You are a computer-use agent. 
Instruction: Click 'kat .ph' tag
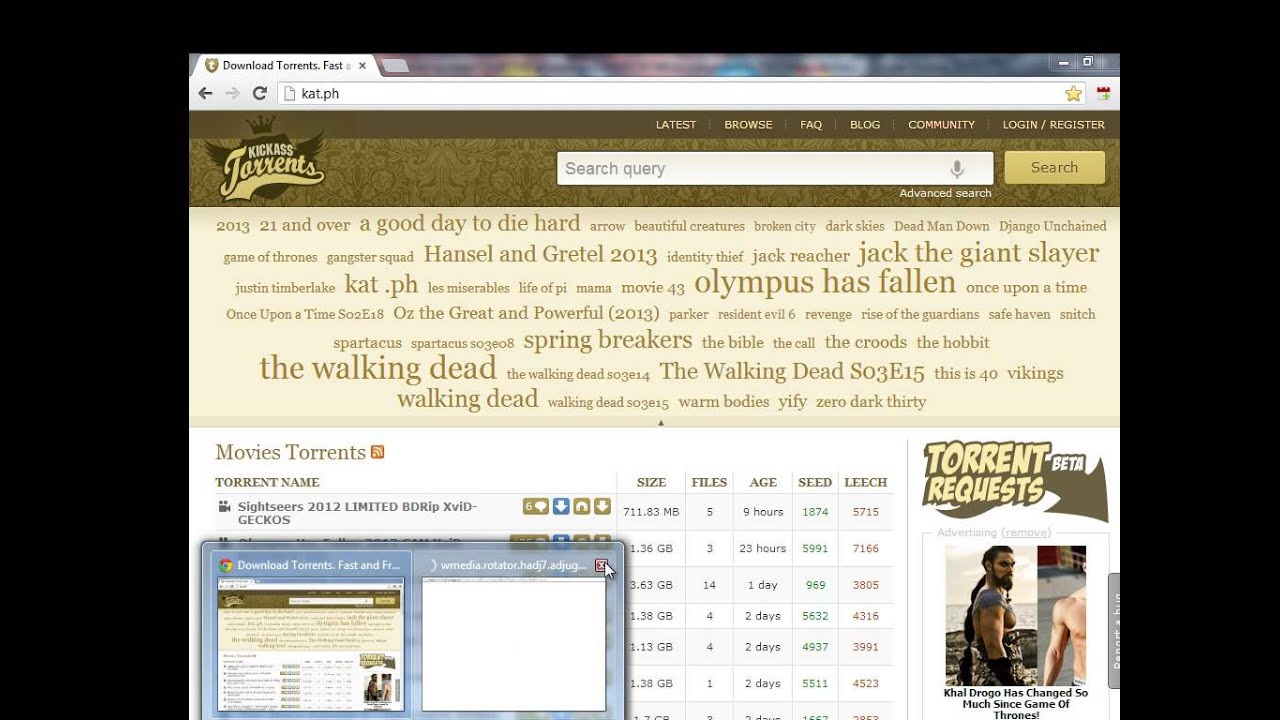[381, 284]
